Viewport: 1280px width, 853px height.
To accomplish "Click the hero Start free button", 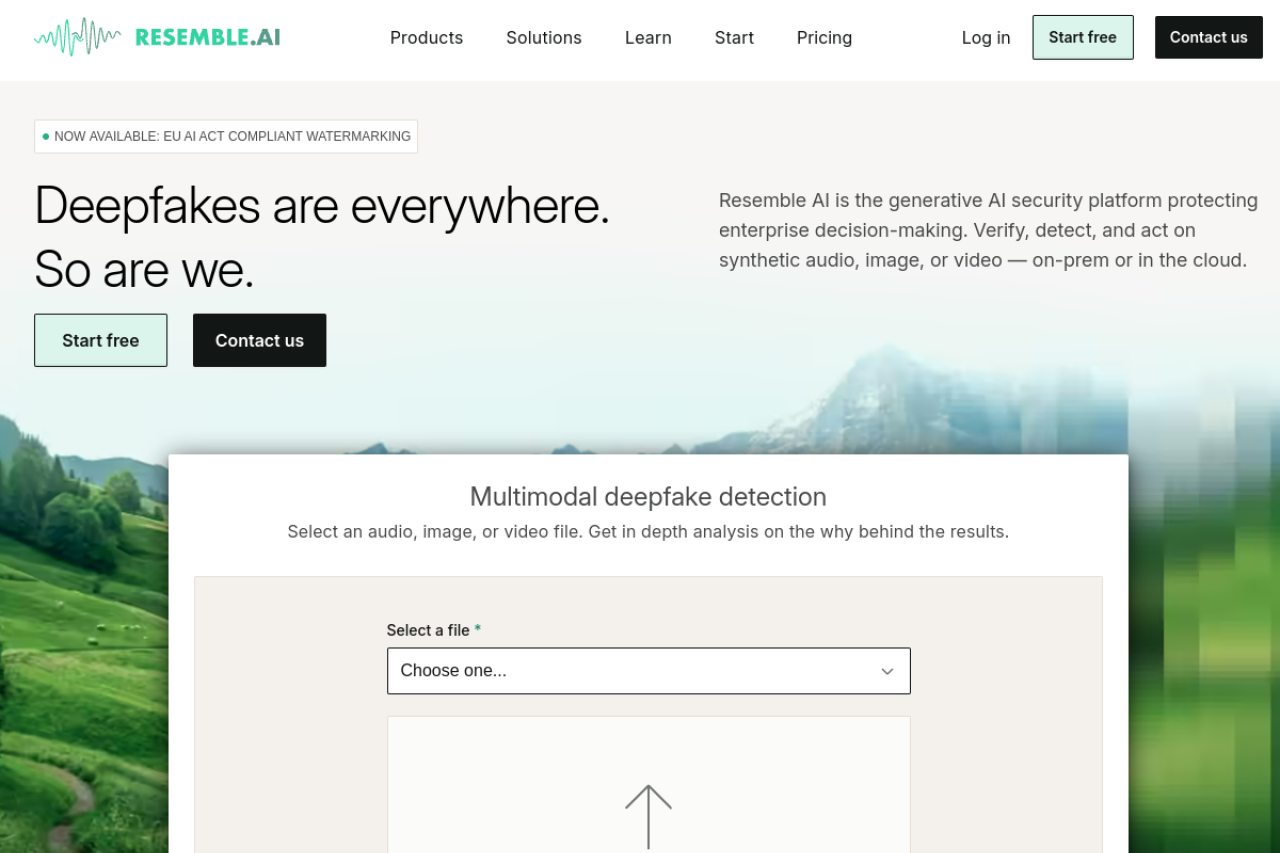I will click(x=101, y=340).
